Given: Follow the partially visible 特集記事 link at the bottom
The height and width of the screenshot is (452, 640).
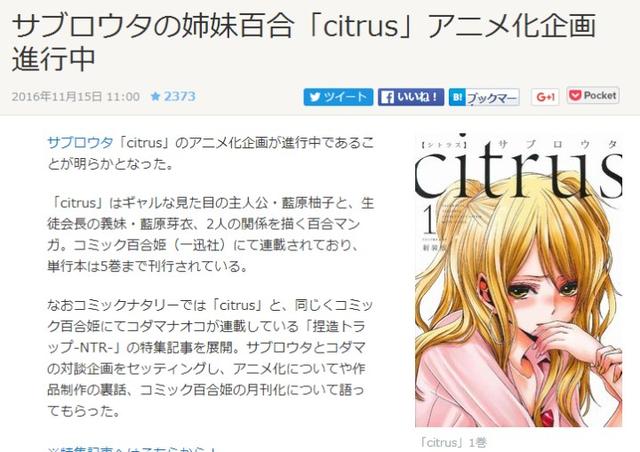Looking at the screenshot, I should click(133, 449).
